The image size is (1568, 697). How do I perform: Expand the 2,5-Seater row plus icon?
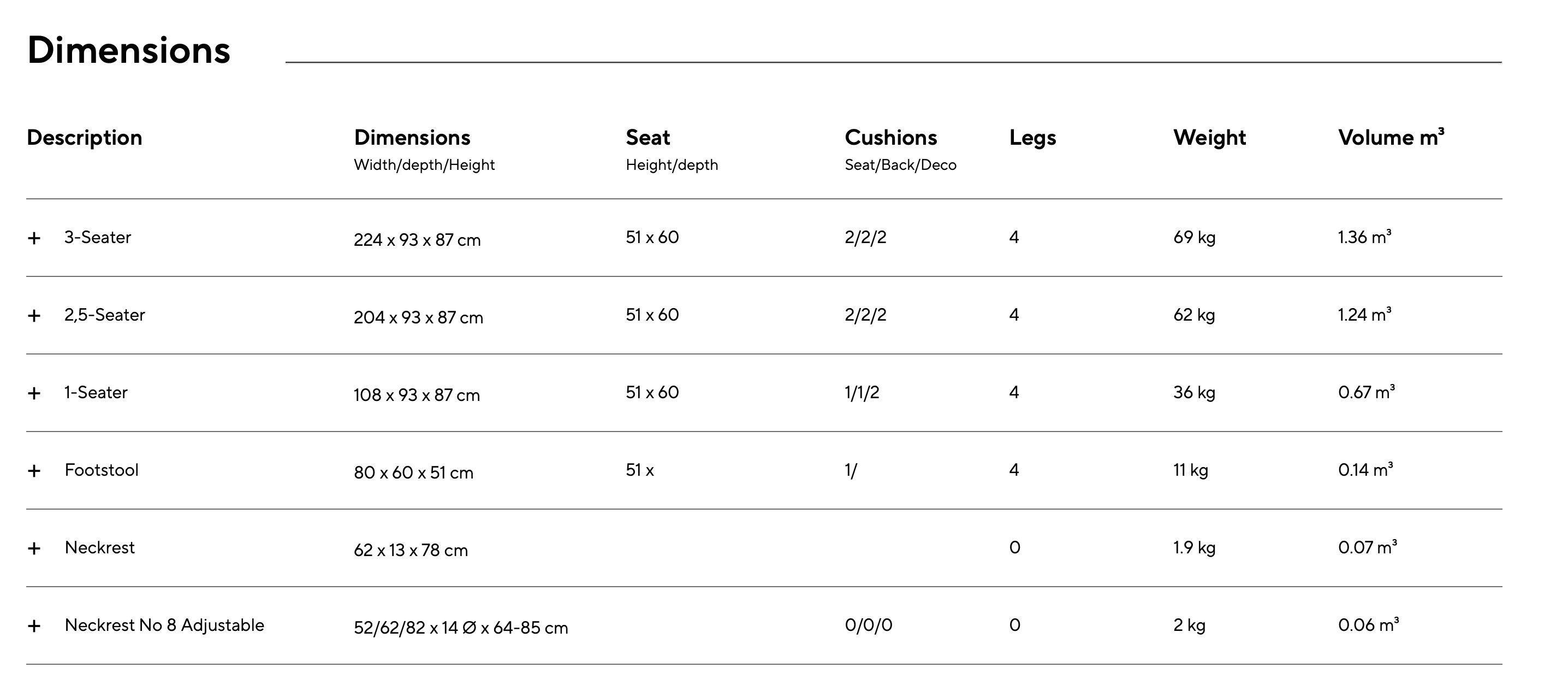pyautogui.click(x=34, y=316)
